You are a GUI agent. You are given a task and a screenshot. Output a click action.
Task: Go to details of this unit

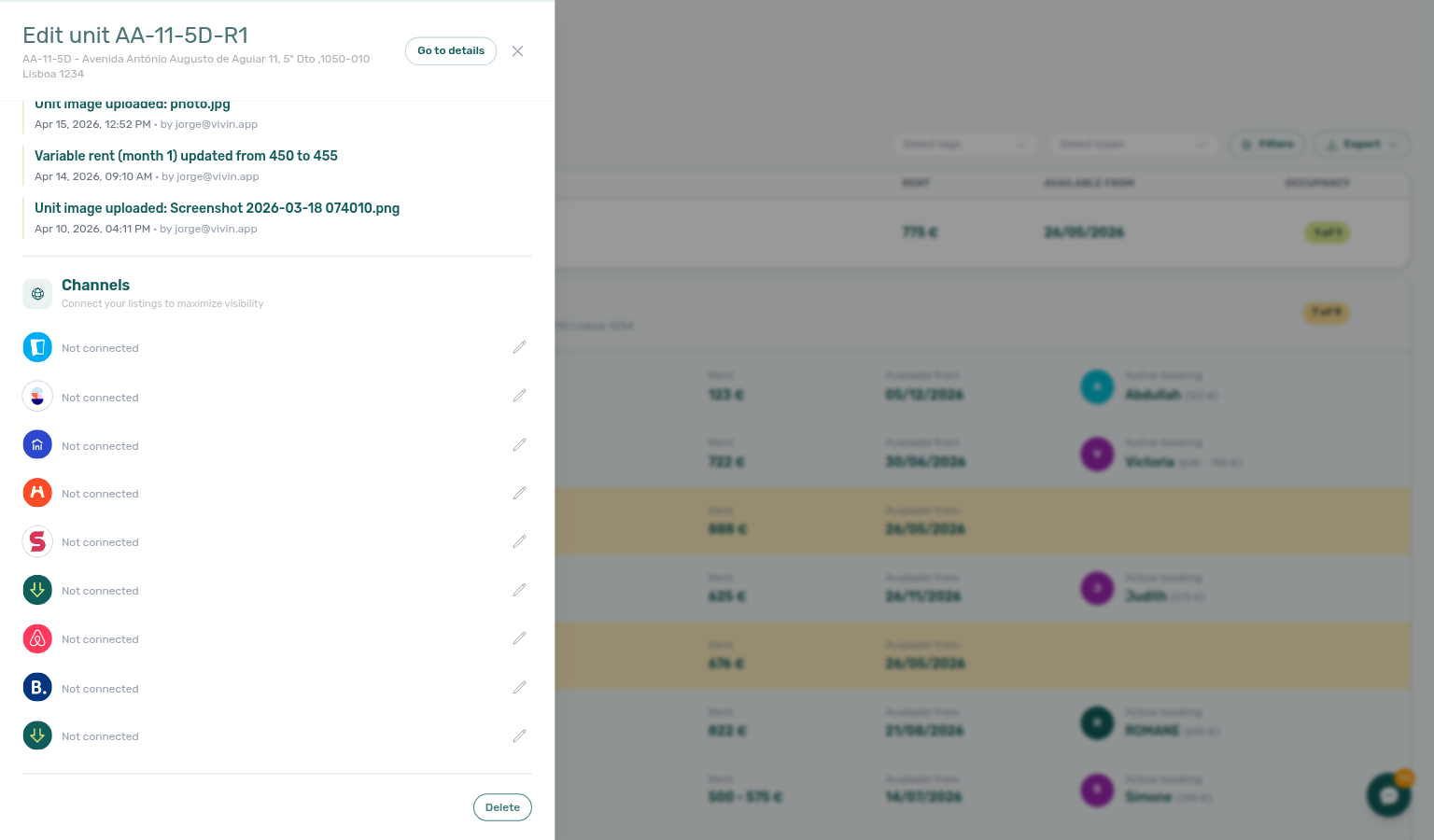pos(451,51)
